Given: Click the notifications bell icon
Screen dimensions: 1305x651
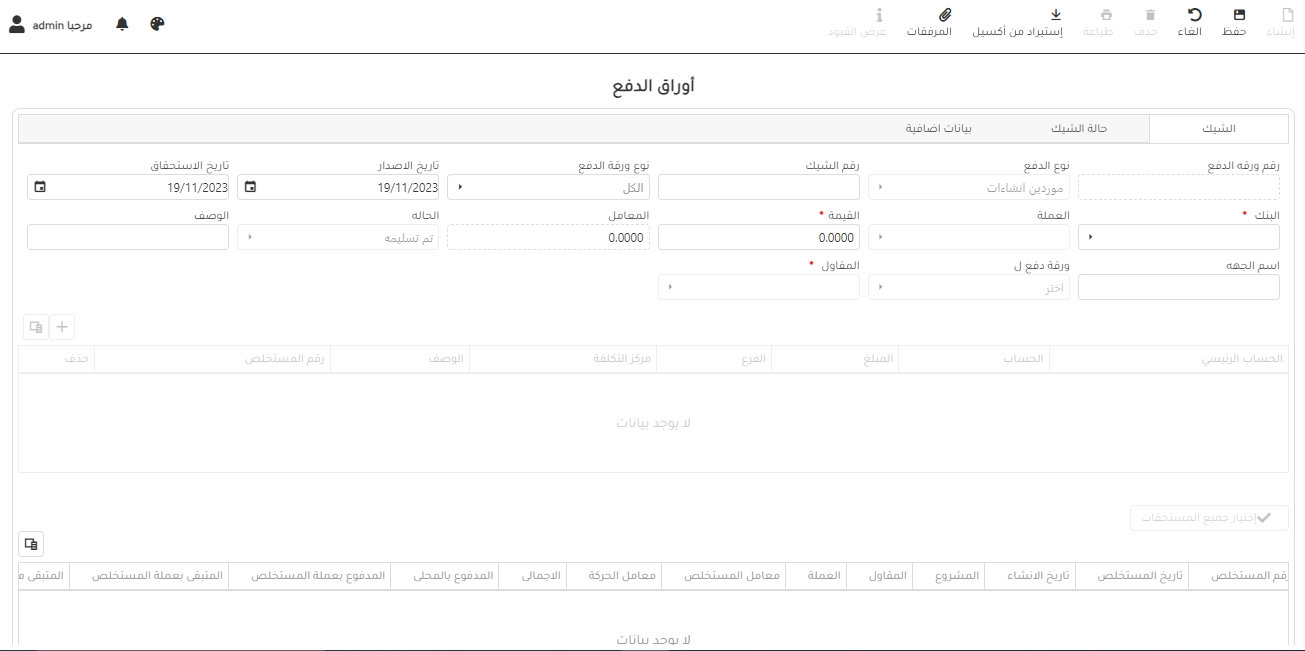Looking at the screenshot, I should pos(123,24).
